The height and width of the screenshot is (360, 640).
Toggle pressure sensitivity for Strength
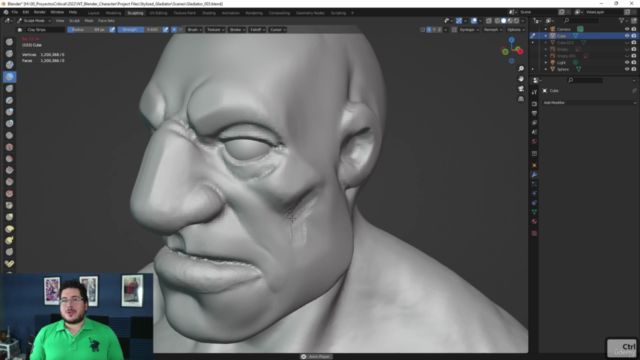tap(165, 30)
